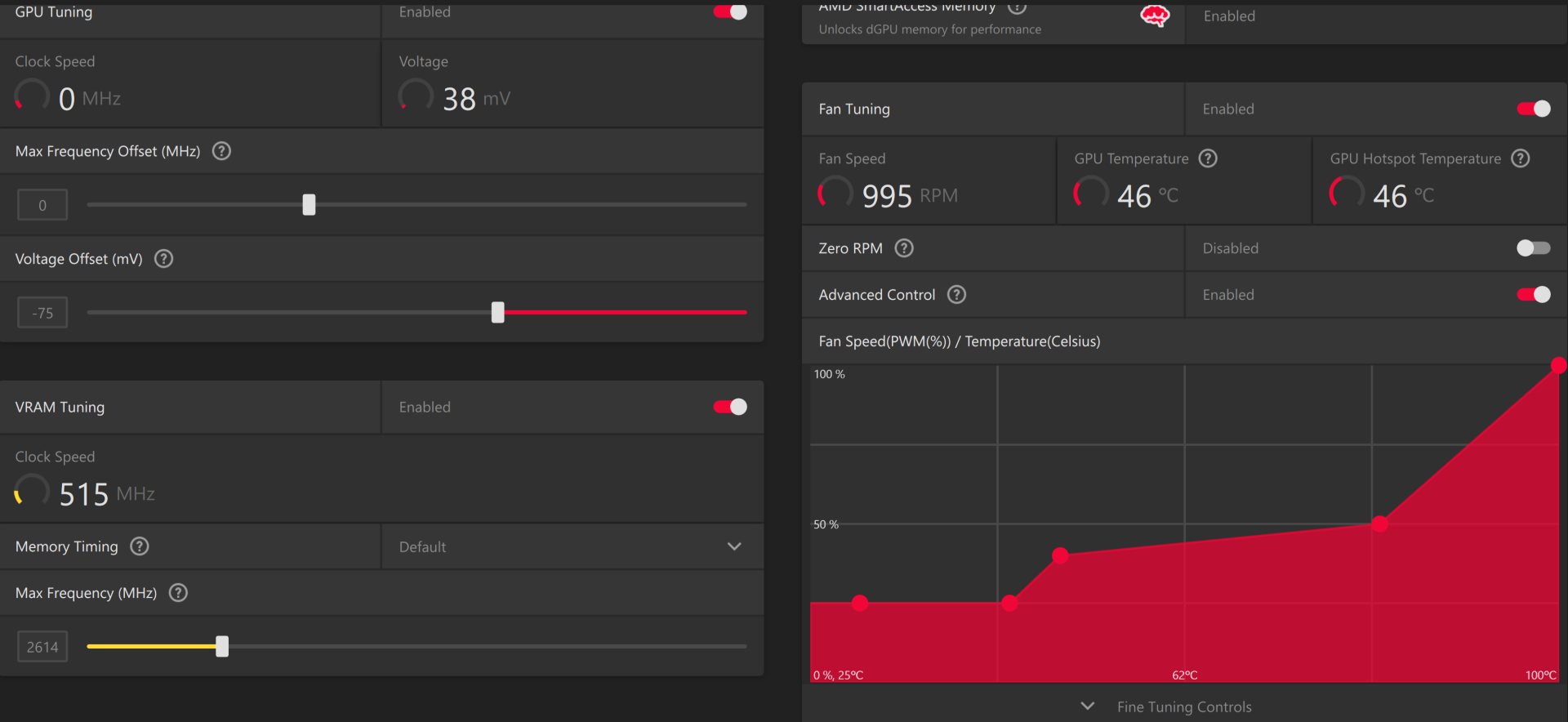Viewport: 1568px width, 722px height.
Task: Open GPU Hotspot Temperature help icon
Action: pyautogui.click(x=1521, y=158)
